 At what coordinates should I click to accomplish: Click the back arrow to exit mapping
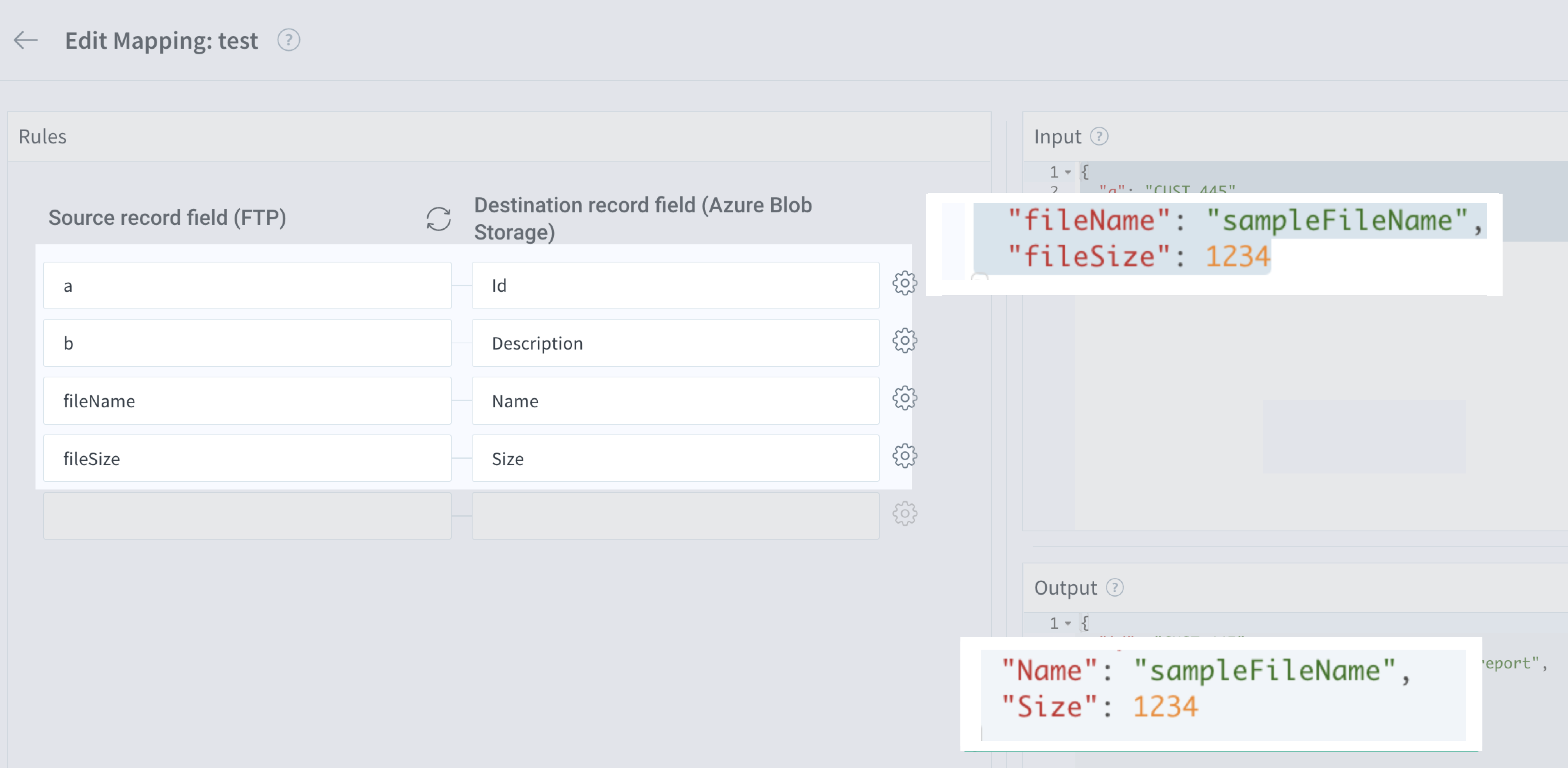(x=25, y=40)
